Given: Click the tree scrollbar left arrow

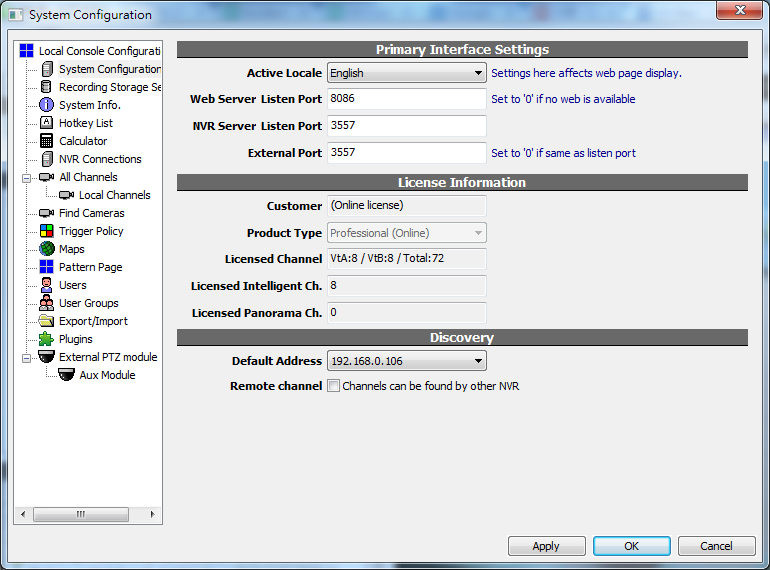Looking at the screenshot, I should pyautogui.click(x=23, y=514).
